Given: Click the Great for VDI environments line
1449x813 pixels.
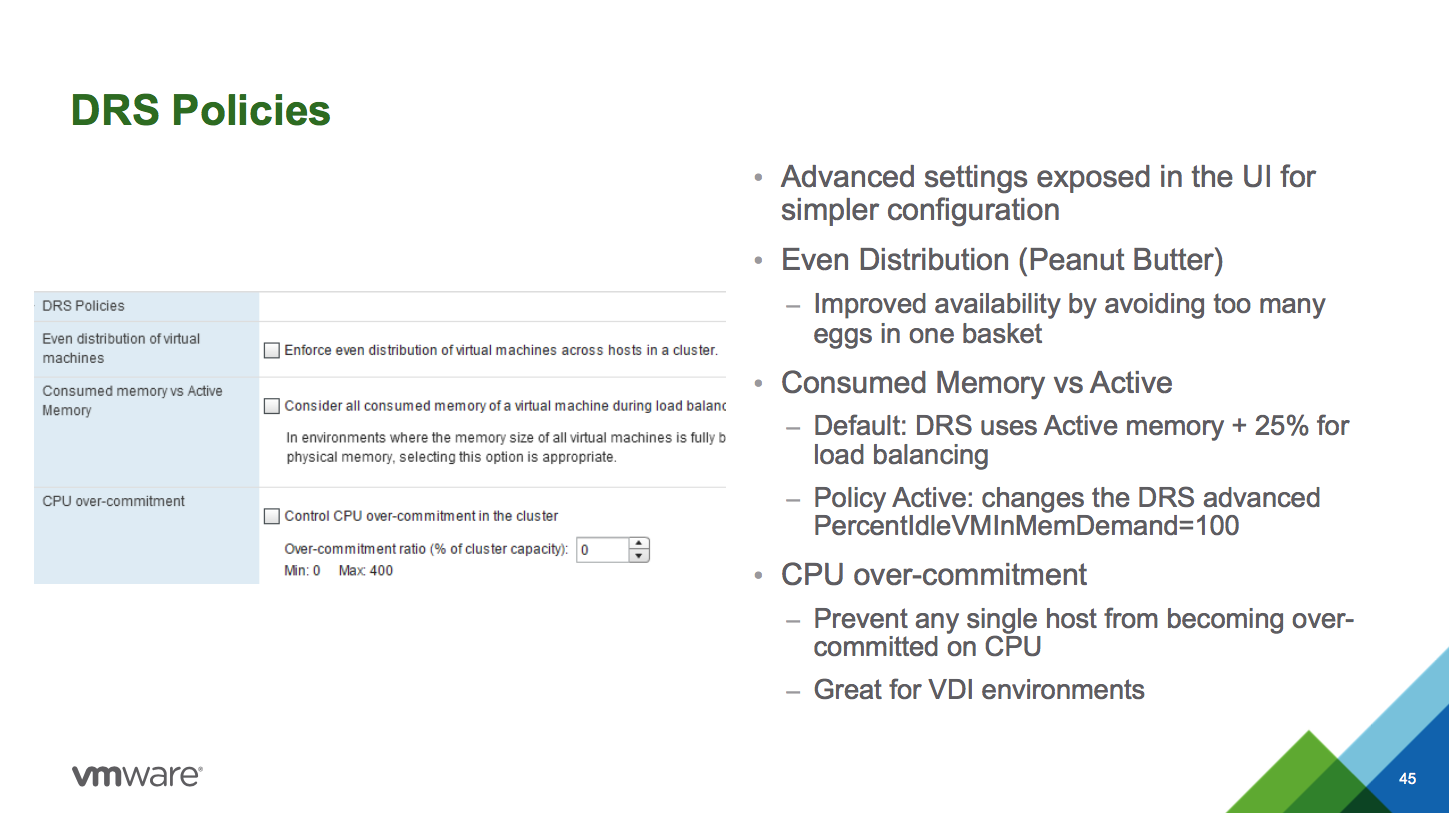Looking at the screenshot, I should (979, 689).
